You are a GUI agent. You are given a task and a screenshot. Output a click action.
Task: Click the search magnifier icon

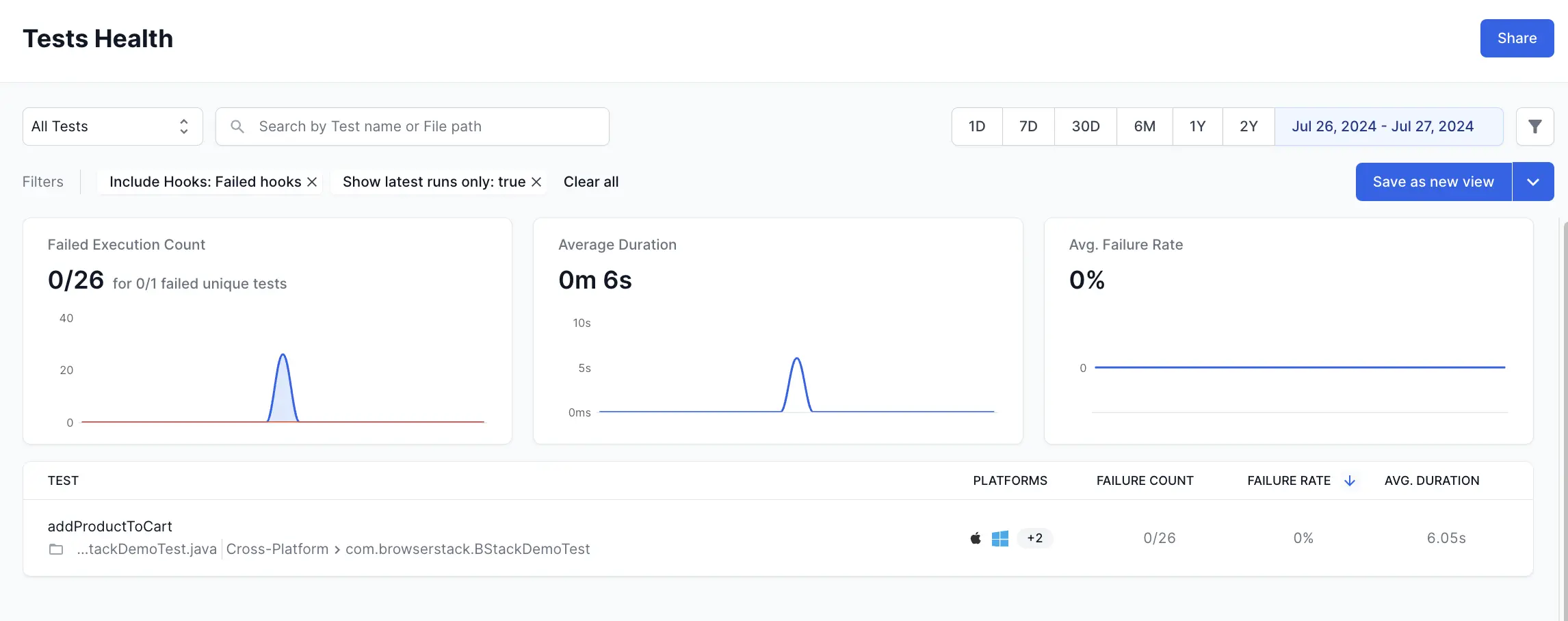237,127
